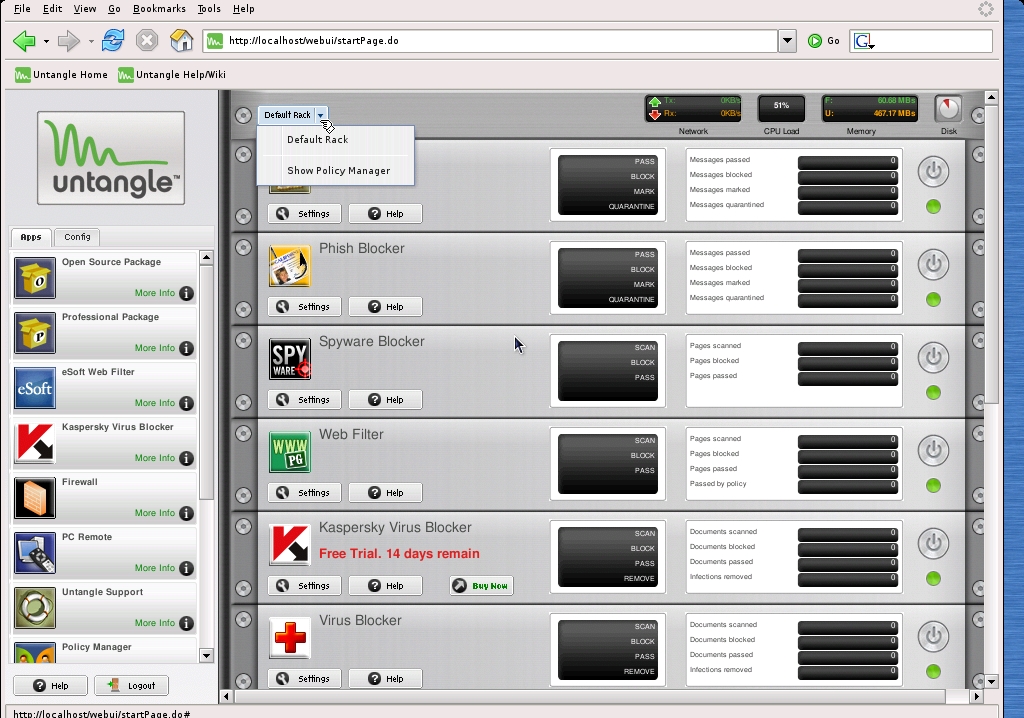Click the Memory usage monitor
The image size is (1024, 718).
[x=869, y=108]
